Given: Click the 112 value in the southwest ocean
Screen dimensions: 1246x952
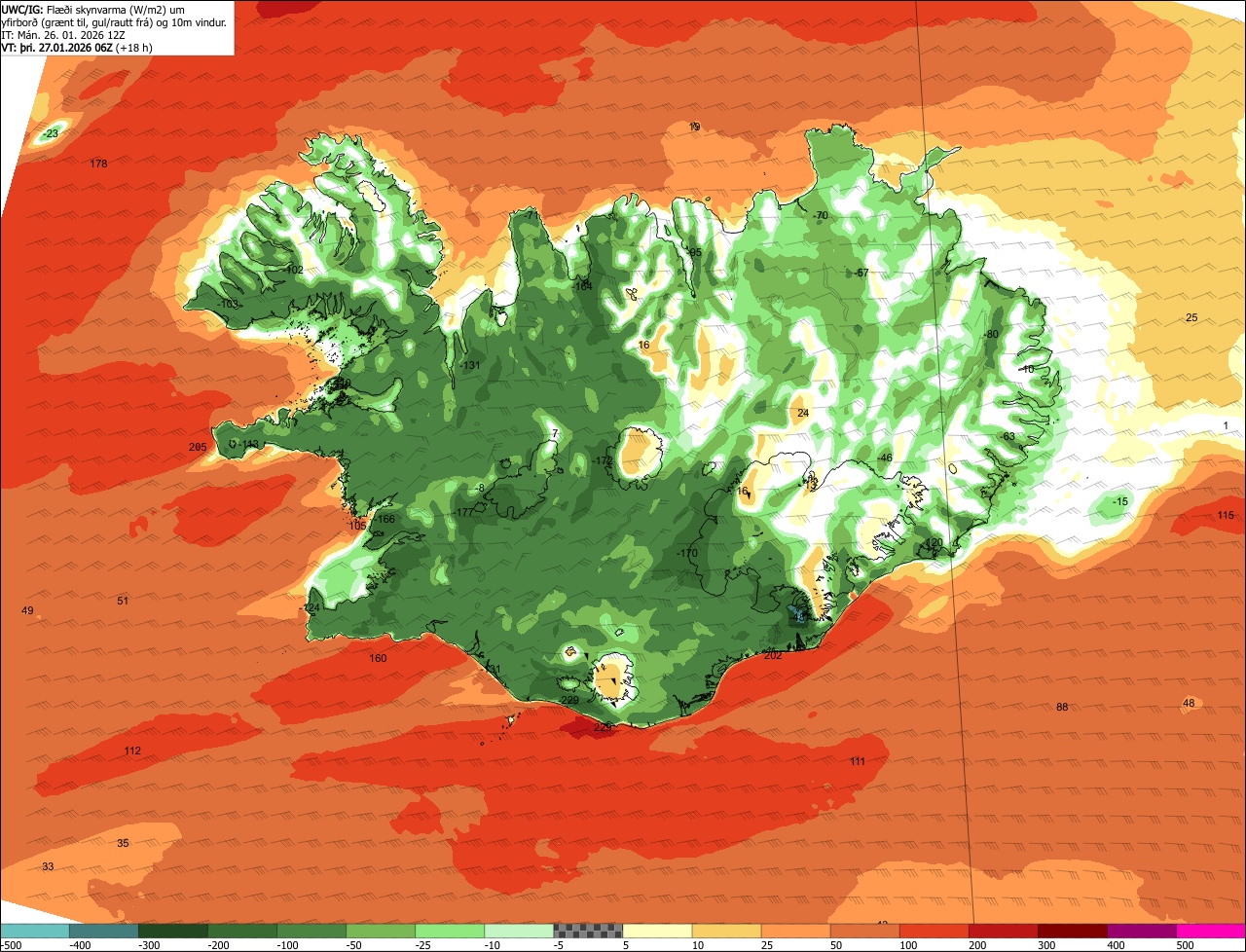Looking at the screenshot, I should click(x=132, y=751).
